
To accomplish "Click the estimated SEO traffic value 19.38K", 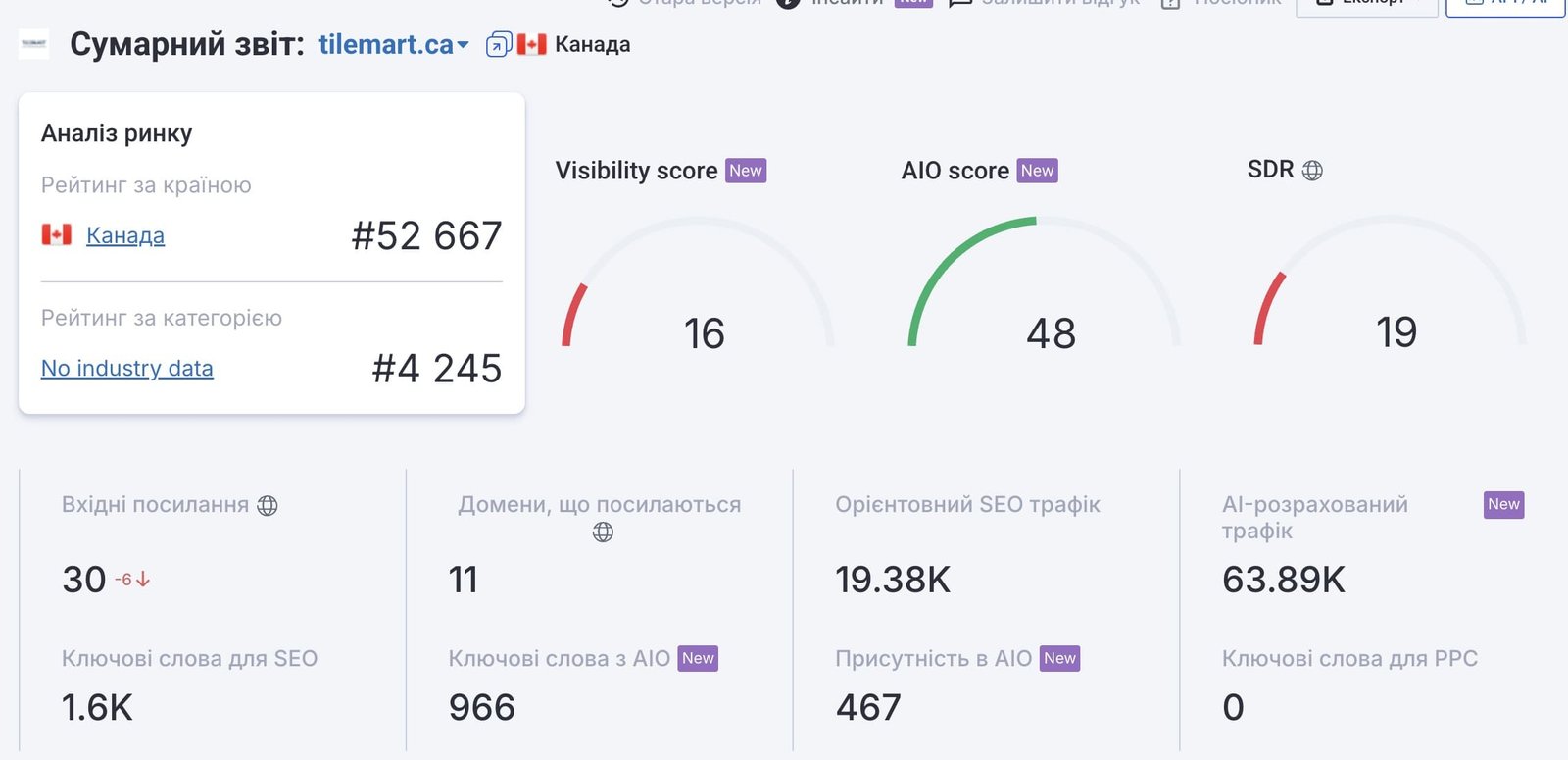I will point(893,580).
